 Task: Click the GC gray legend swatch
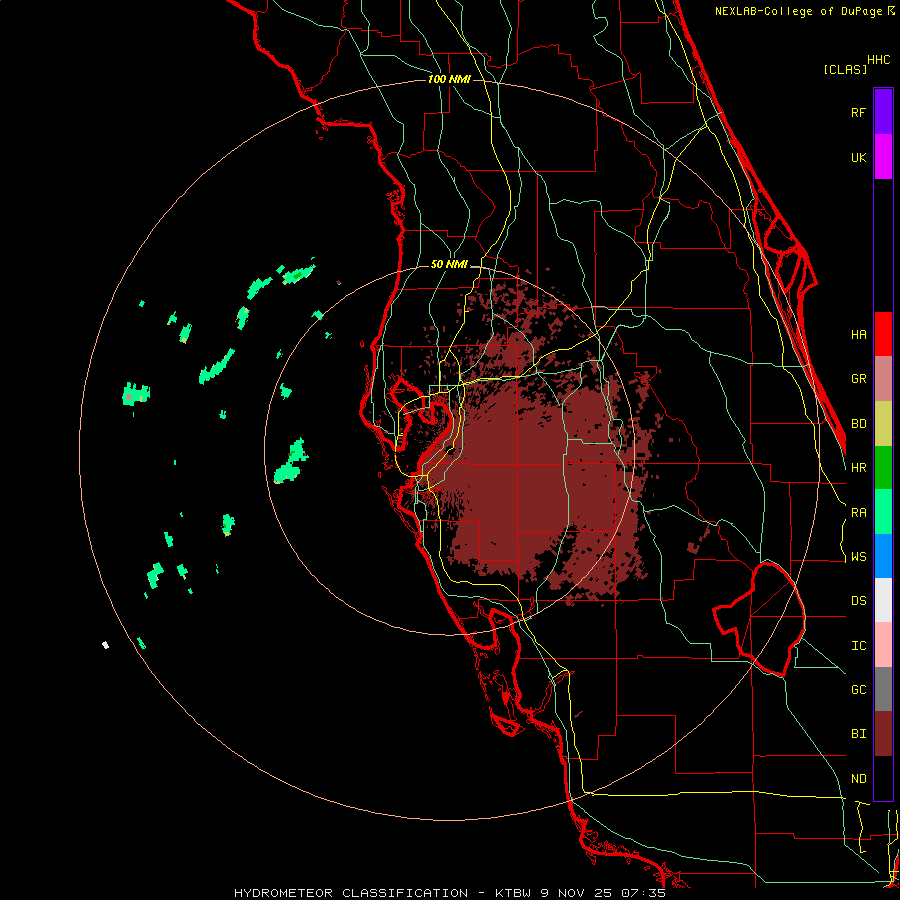883,689
